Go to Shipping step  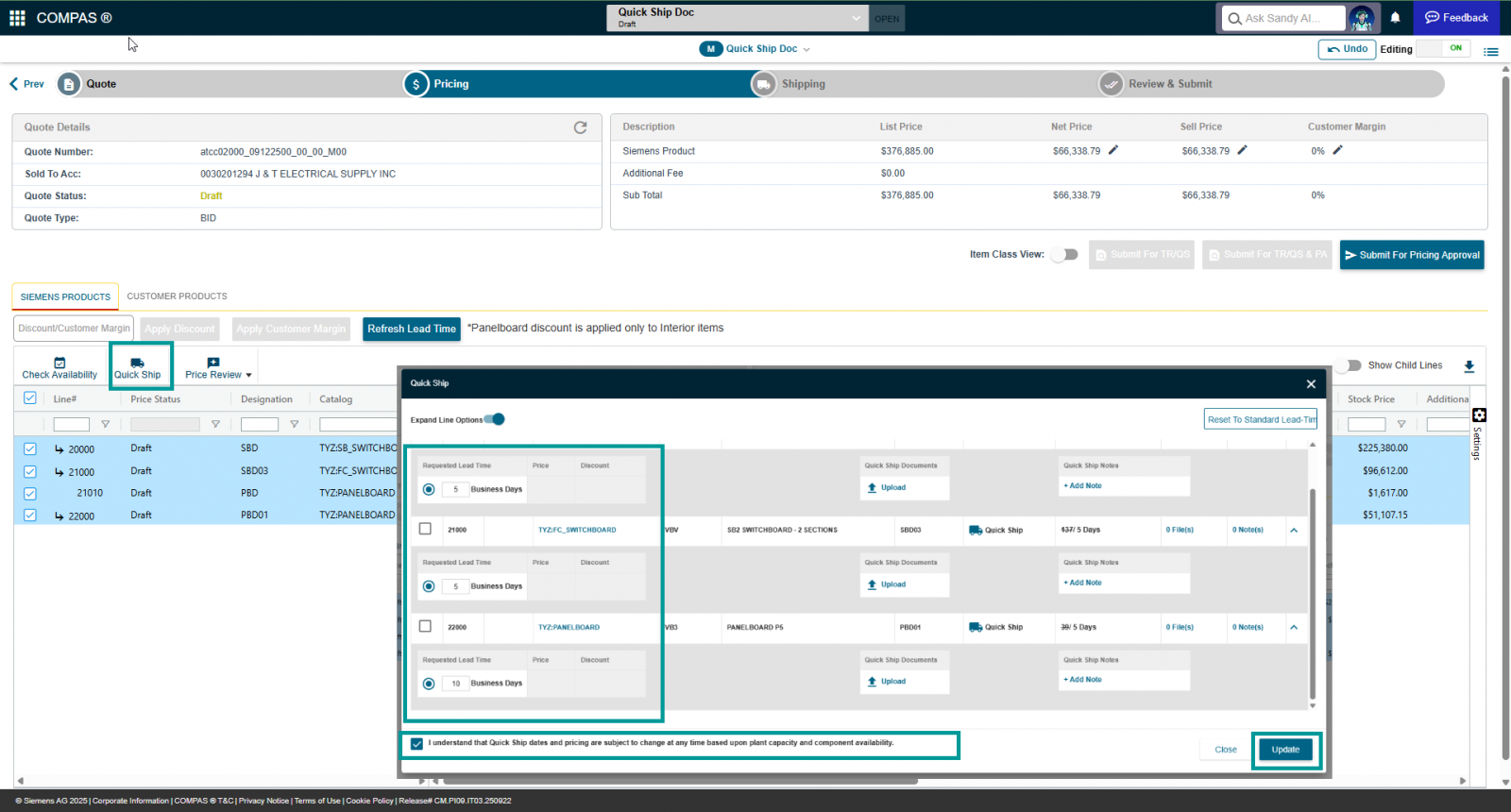(803, 84)
